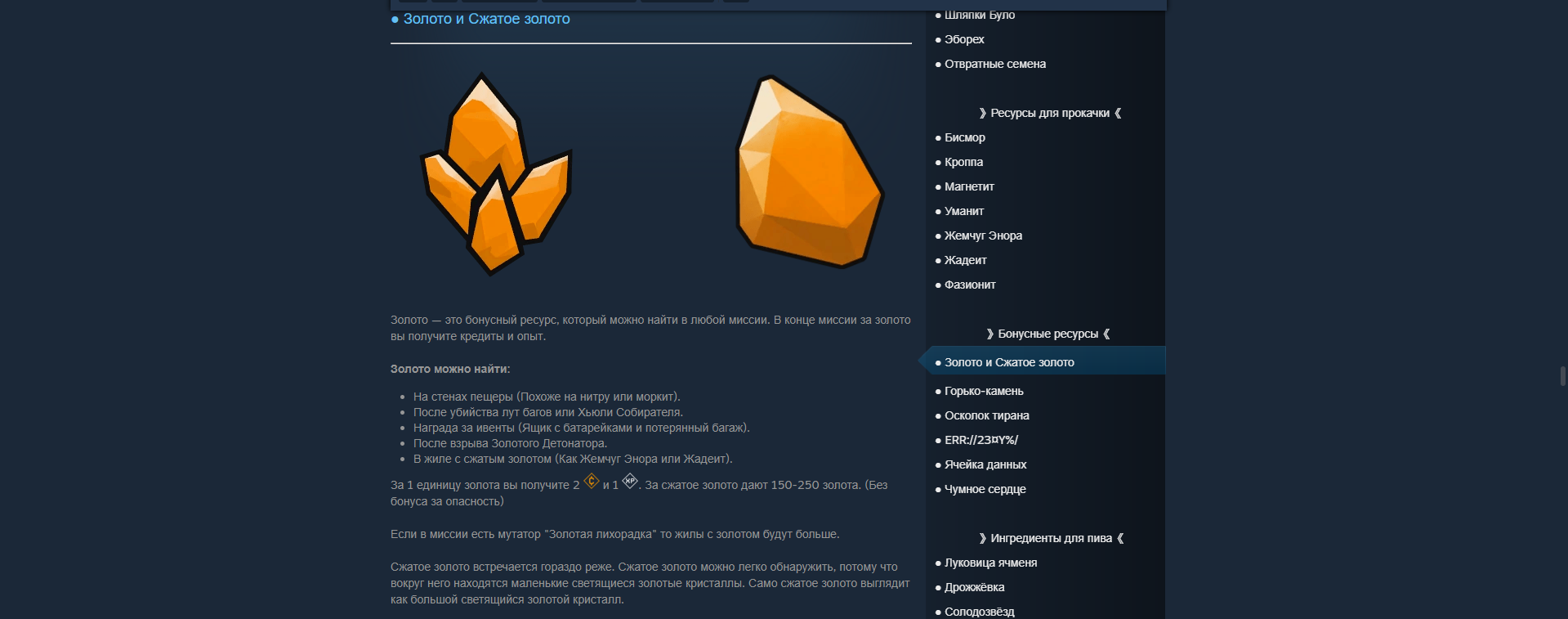
Task: Click the orange credits icon in the text
Action: 592,482
